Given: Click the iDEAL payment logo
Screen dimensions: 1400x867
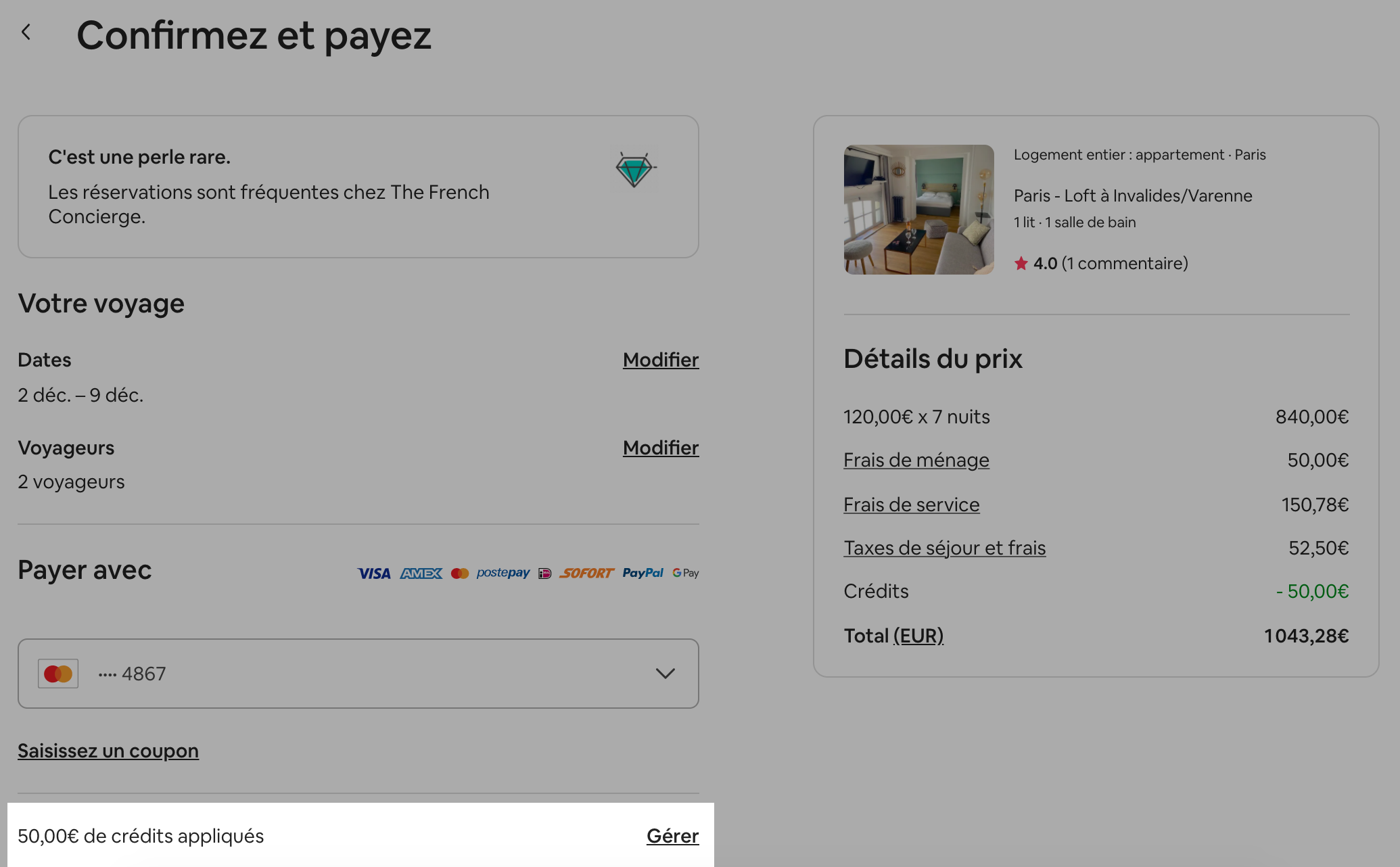Looking at the screenshot, I should tap(545, 573).
